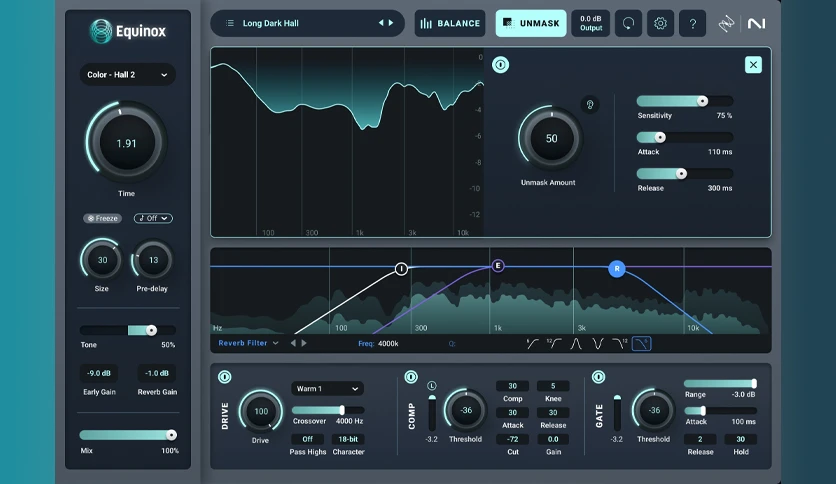
Task: Click the Comp Knee value 5 field
Action: click(553, 386)
